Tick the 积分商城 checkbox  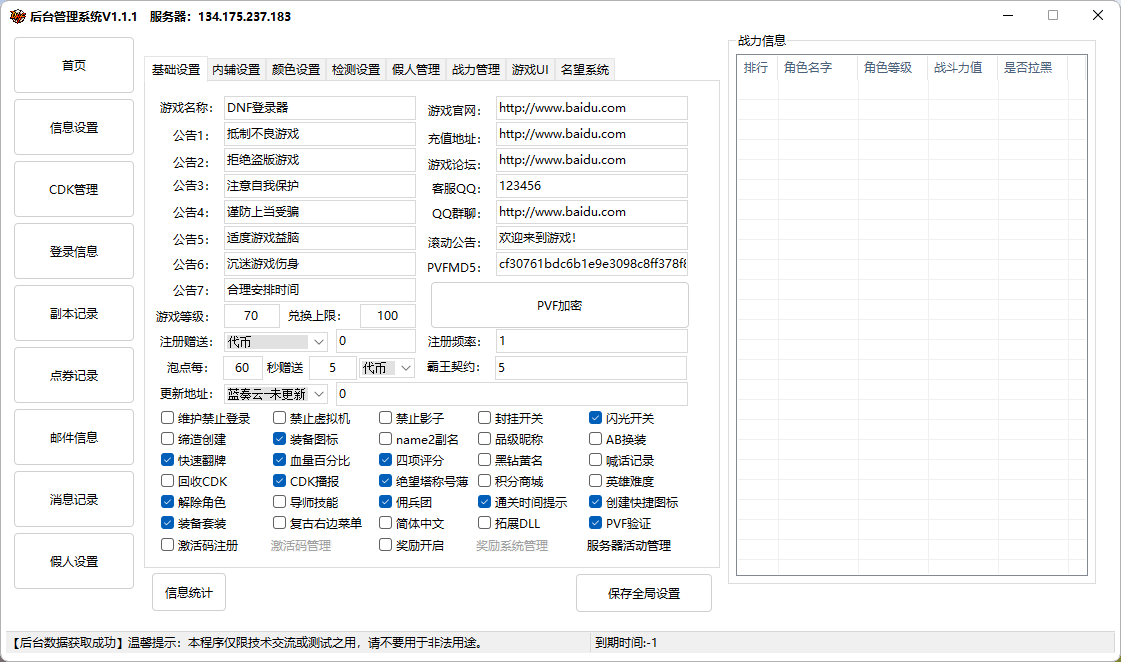pyautogui.click(x=485, y=481)
